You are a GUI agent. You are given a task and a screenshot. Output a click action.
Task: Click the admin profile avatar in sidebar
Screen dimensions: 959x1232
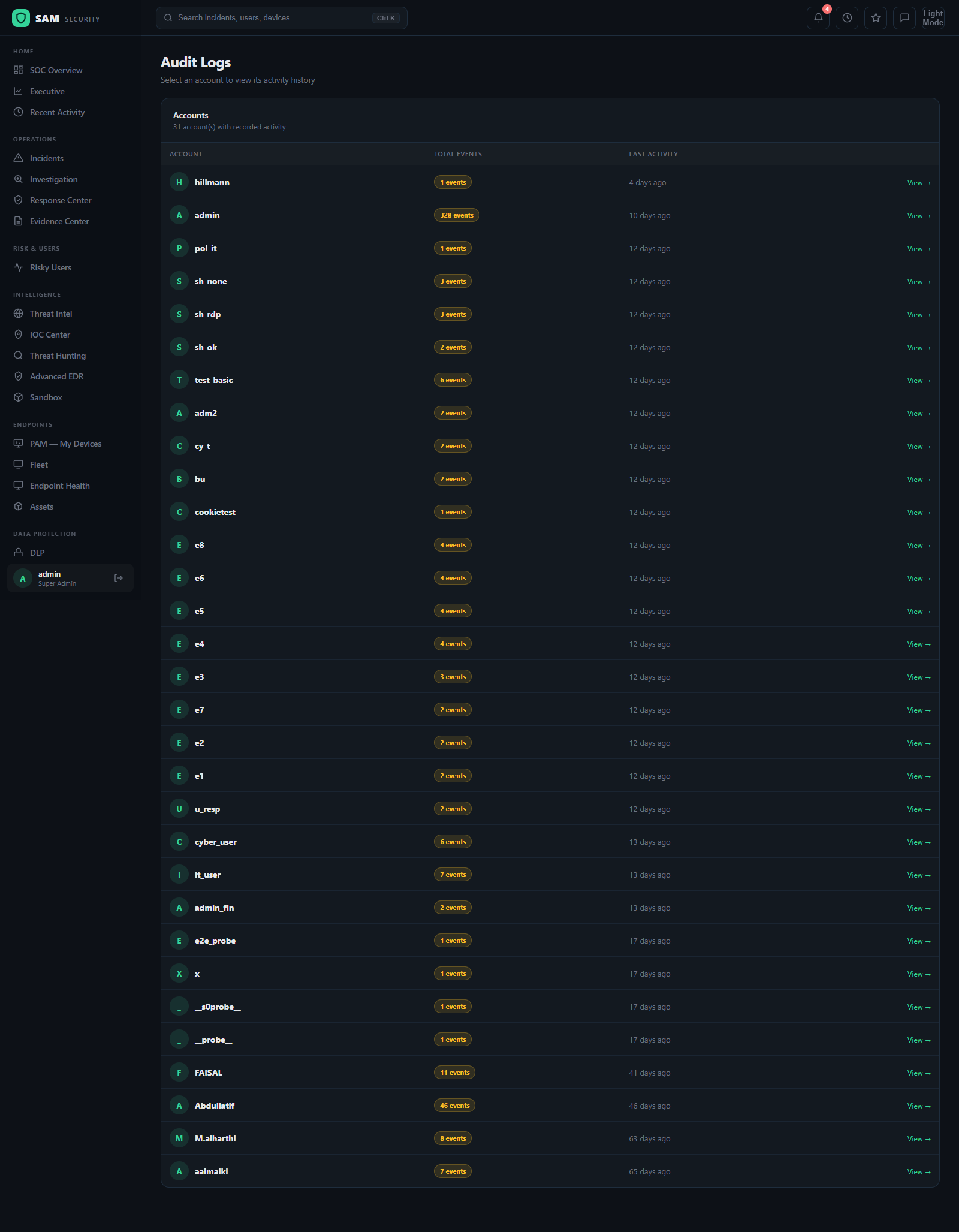[23, 579]
